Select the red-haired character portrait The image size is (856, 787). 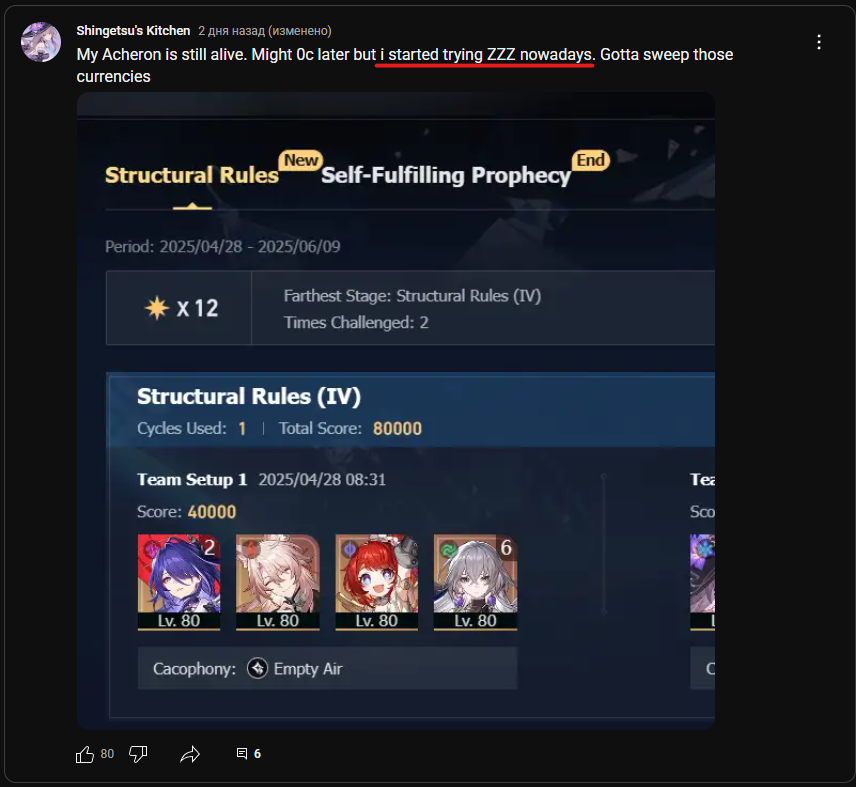click(377, 582)
